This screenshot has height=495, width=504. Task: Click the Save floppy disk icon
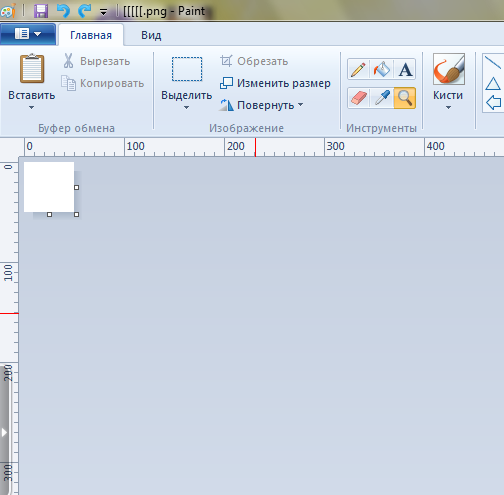tap(41, 11)
